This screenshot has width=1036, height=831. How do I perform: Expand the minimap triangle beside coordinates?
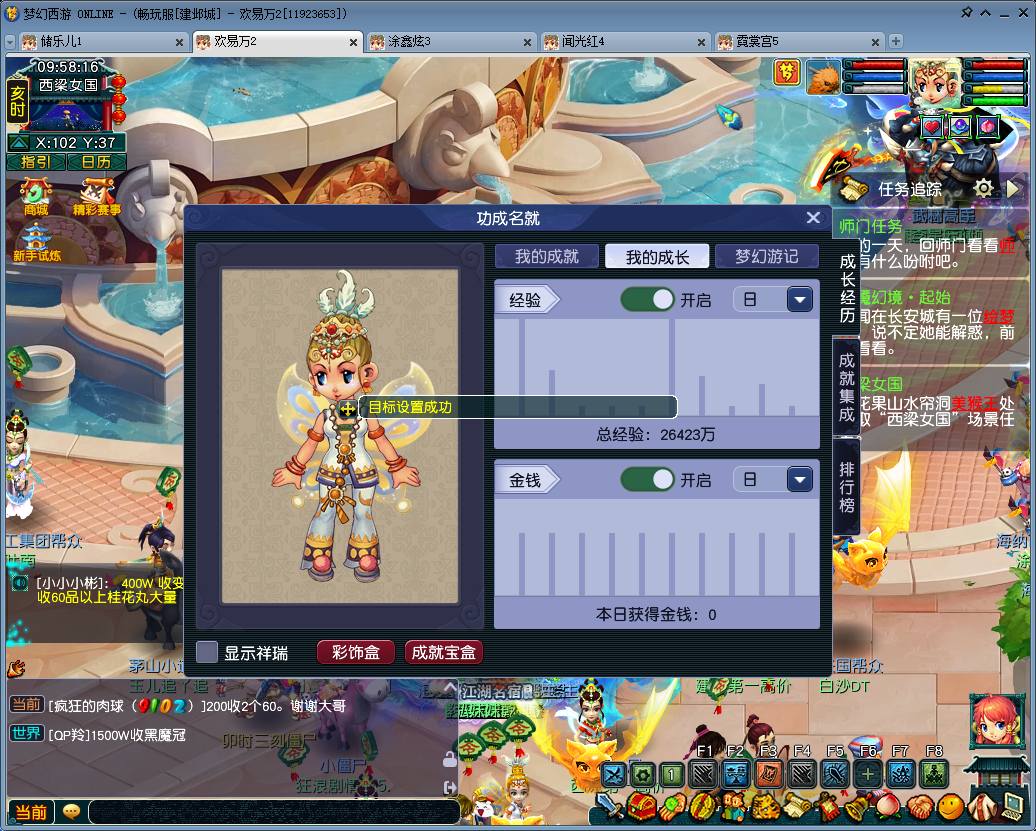19,142
